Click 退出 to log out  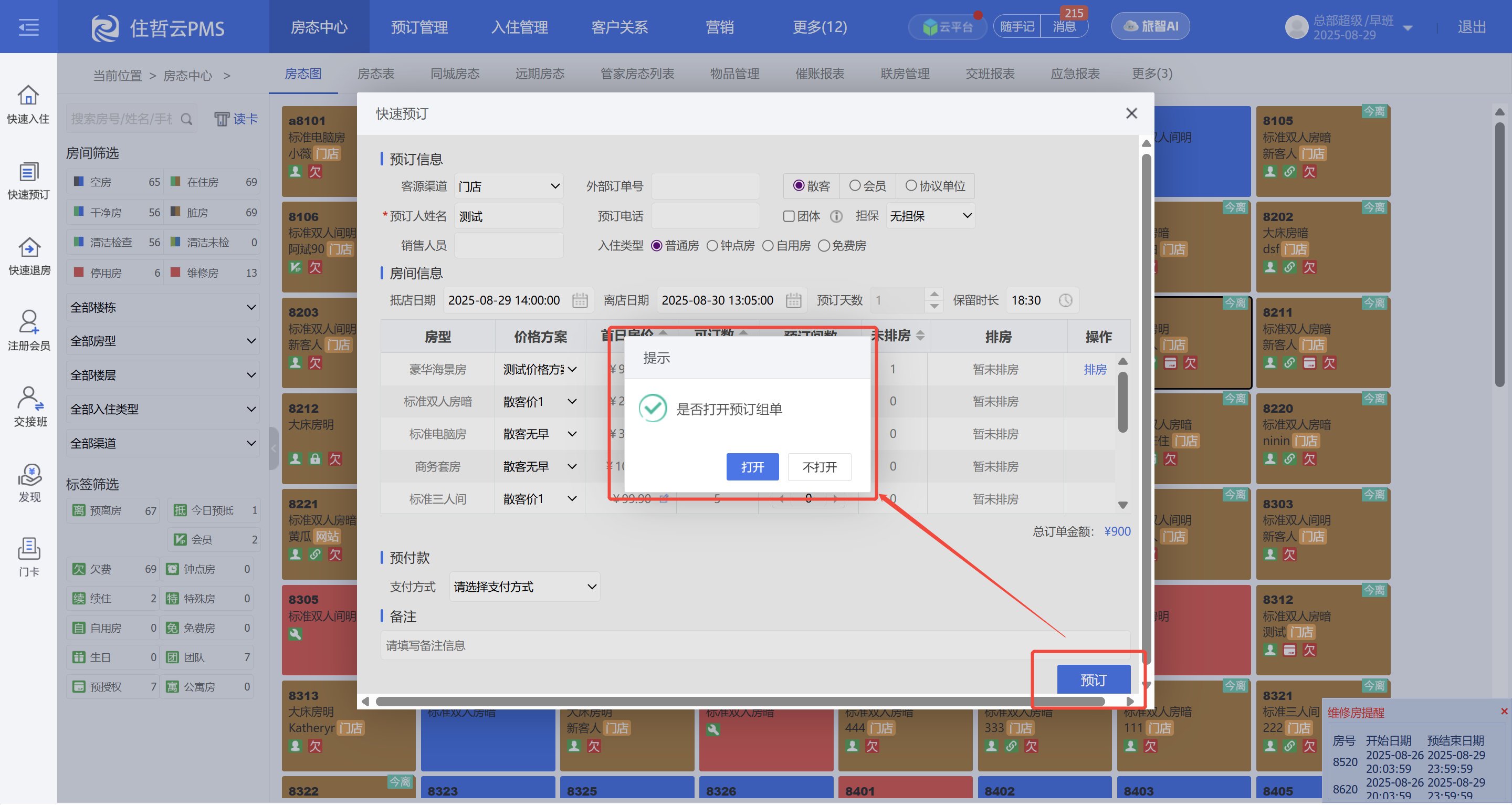(x=1472, y=27)
